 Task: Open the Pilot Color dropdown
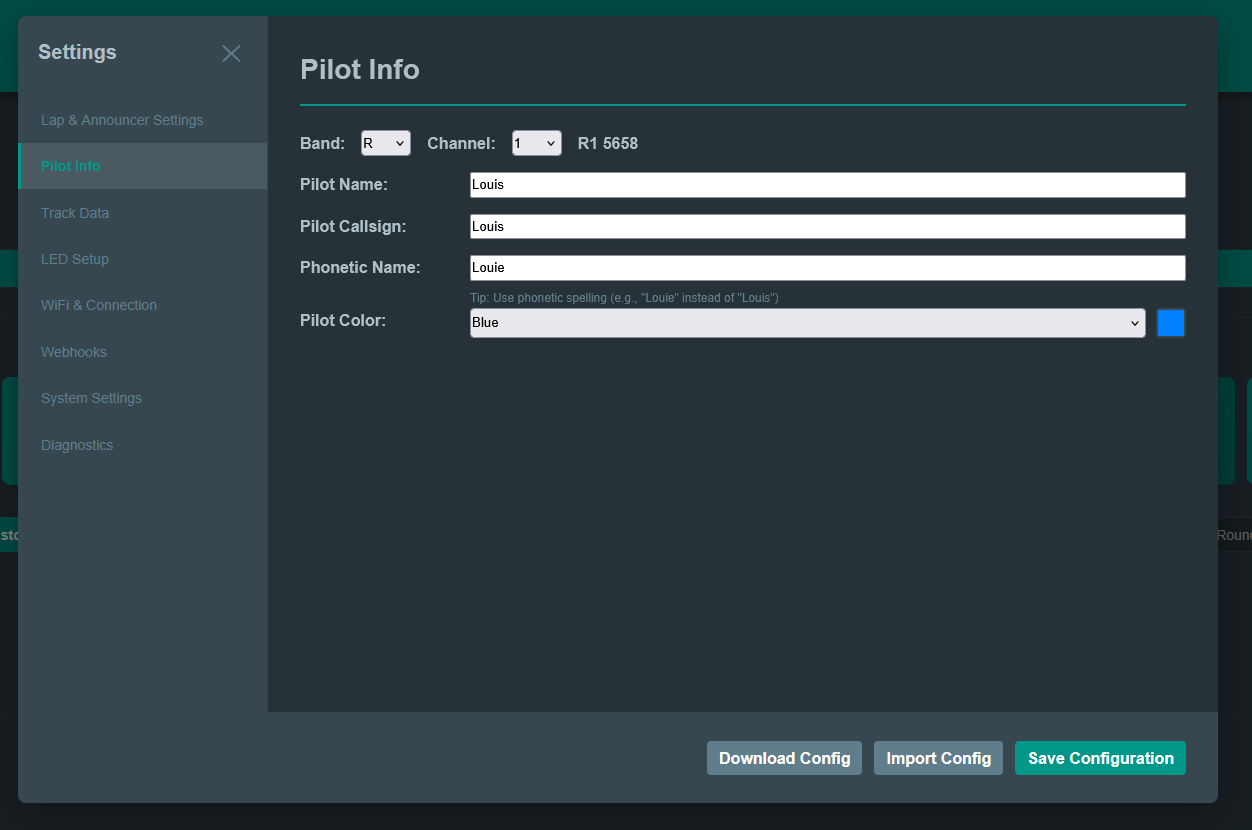pos(807,322)
